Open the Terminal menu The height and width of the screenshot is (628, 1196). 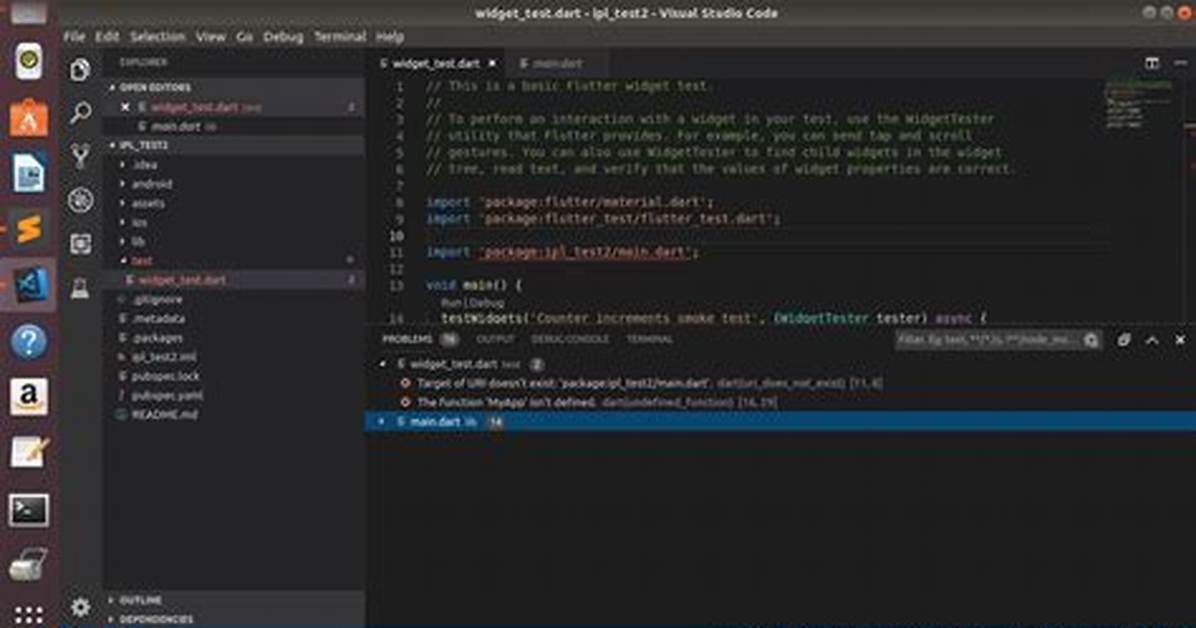pyautogui.click(x=339, y=37)
